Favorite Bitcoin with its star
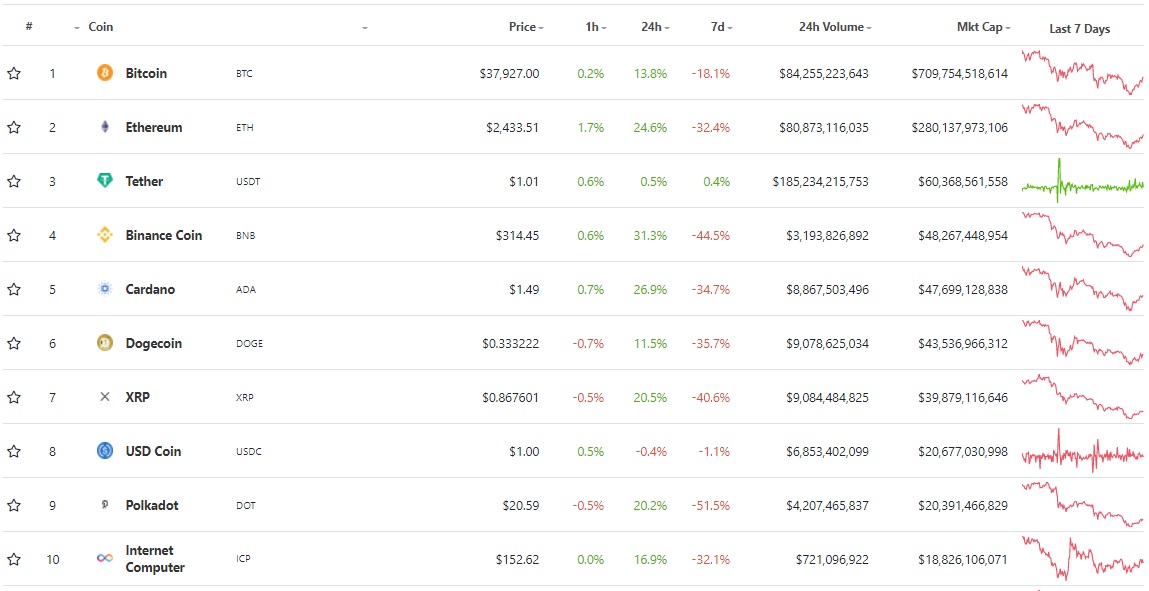 tap(14, 73)
